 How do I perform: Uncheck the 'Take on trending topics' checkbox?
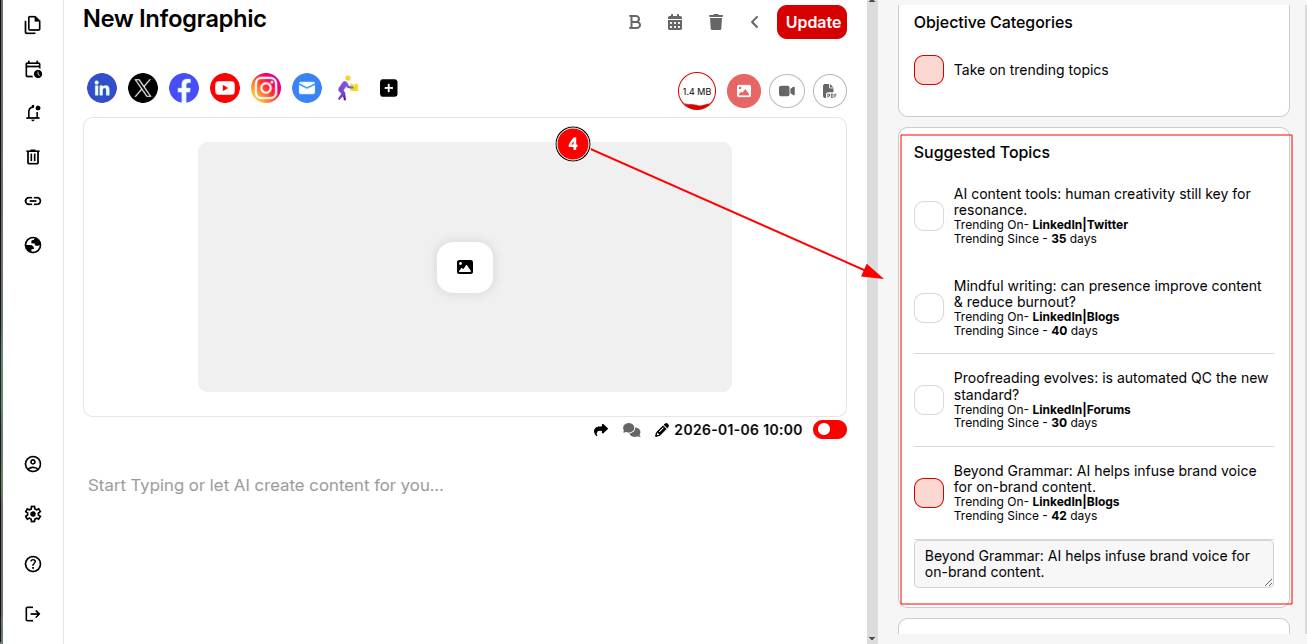929,70
